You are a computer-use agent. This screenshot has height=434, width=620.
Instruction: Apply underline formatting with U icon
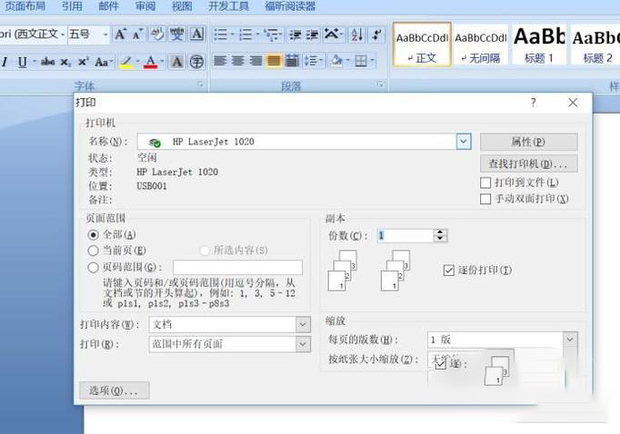[23, 62]
